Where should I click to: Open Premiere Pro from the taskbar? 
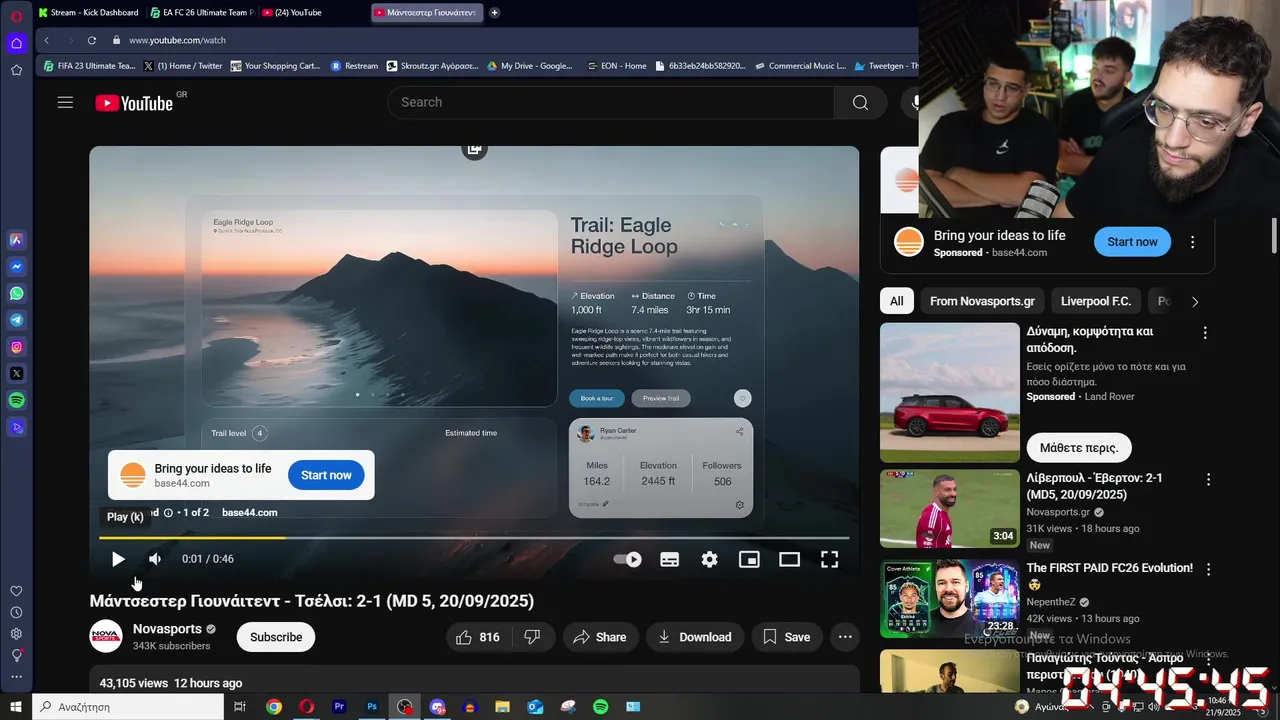[x=339, y=706]
